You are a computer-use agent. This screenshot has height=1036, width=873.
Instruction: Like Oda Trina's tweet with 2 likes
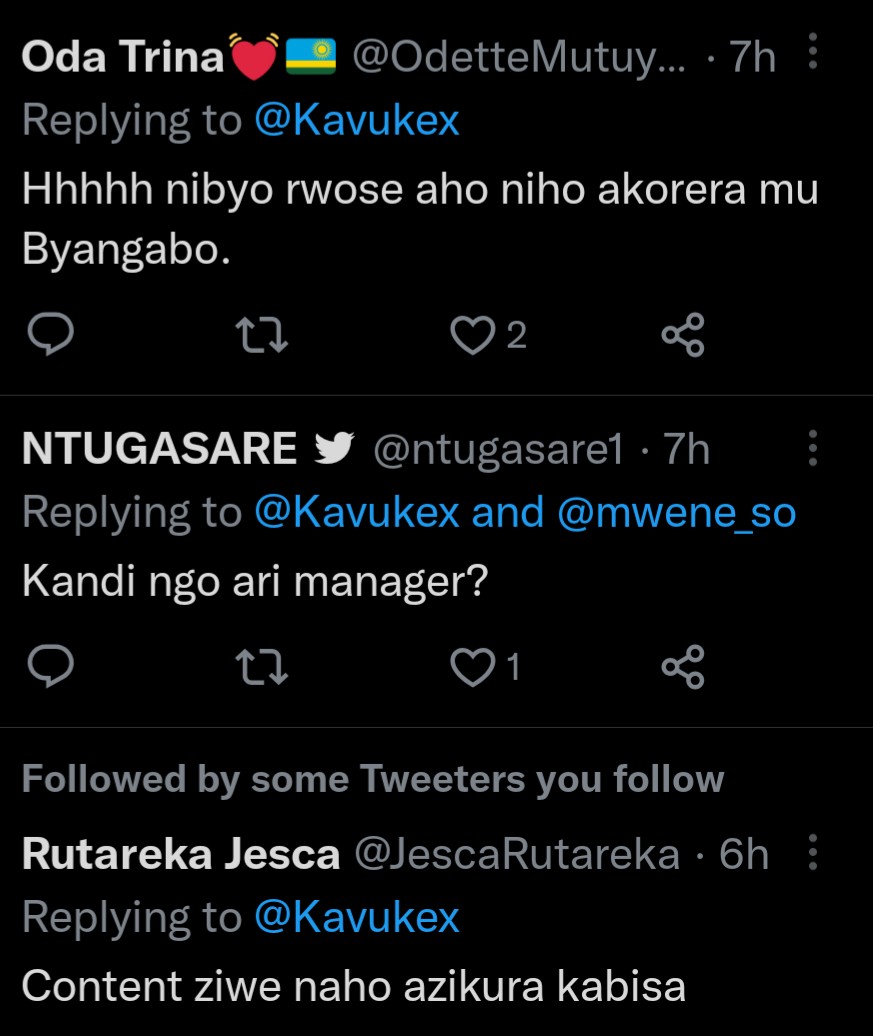[x=472, y=335]
